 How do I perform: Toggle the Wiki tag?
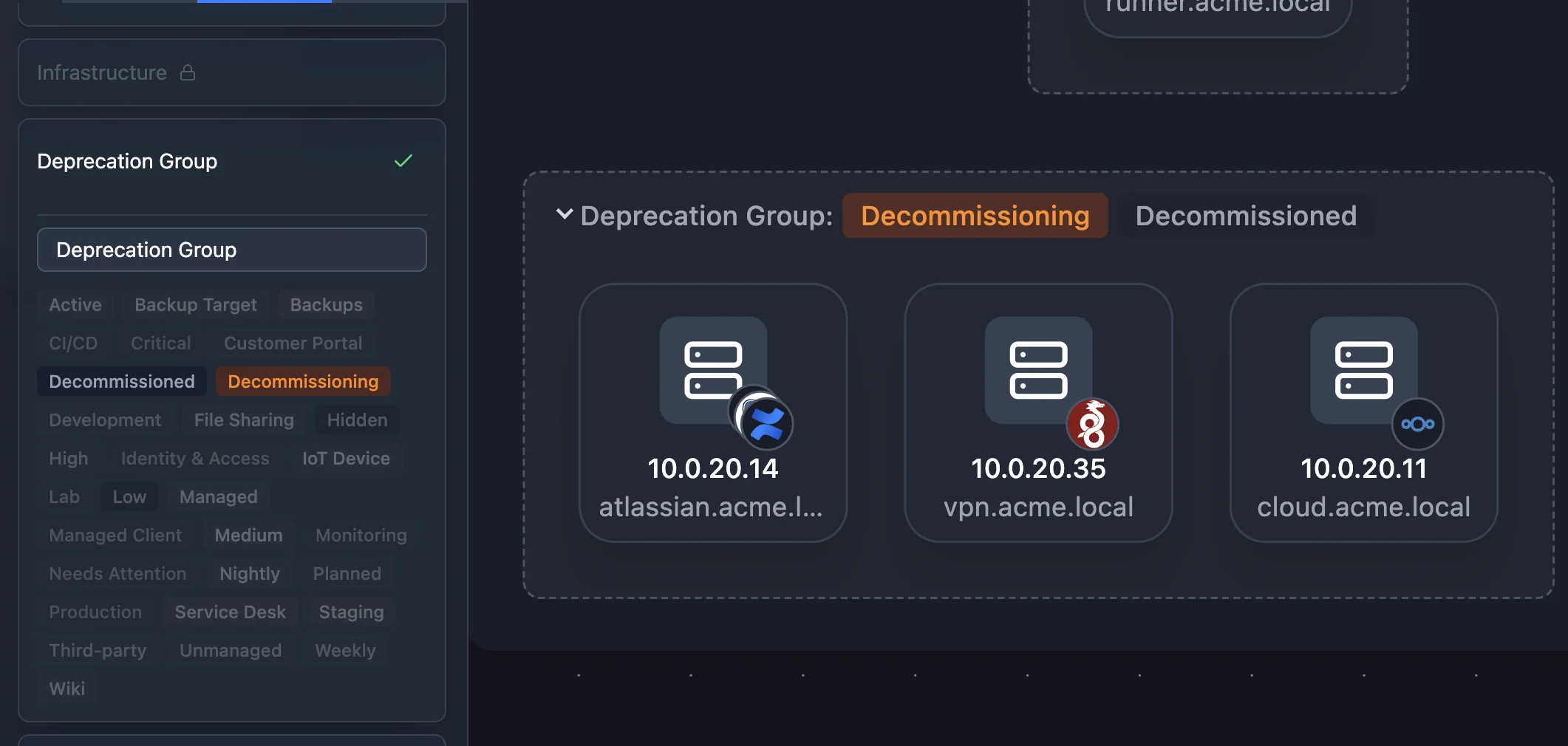67,688
